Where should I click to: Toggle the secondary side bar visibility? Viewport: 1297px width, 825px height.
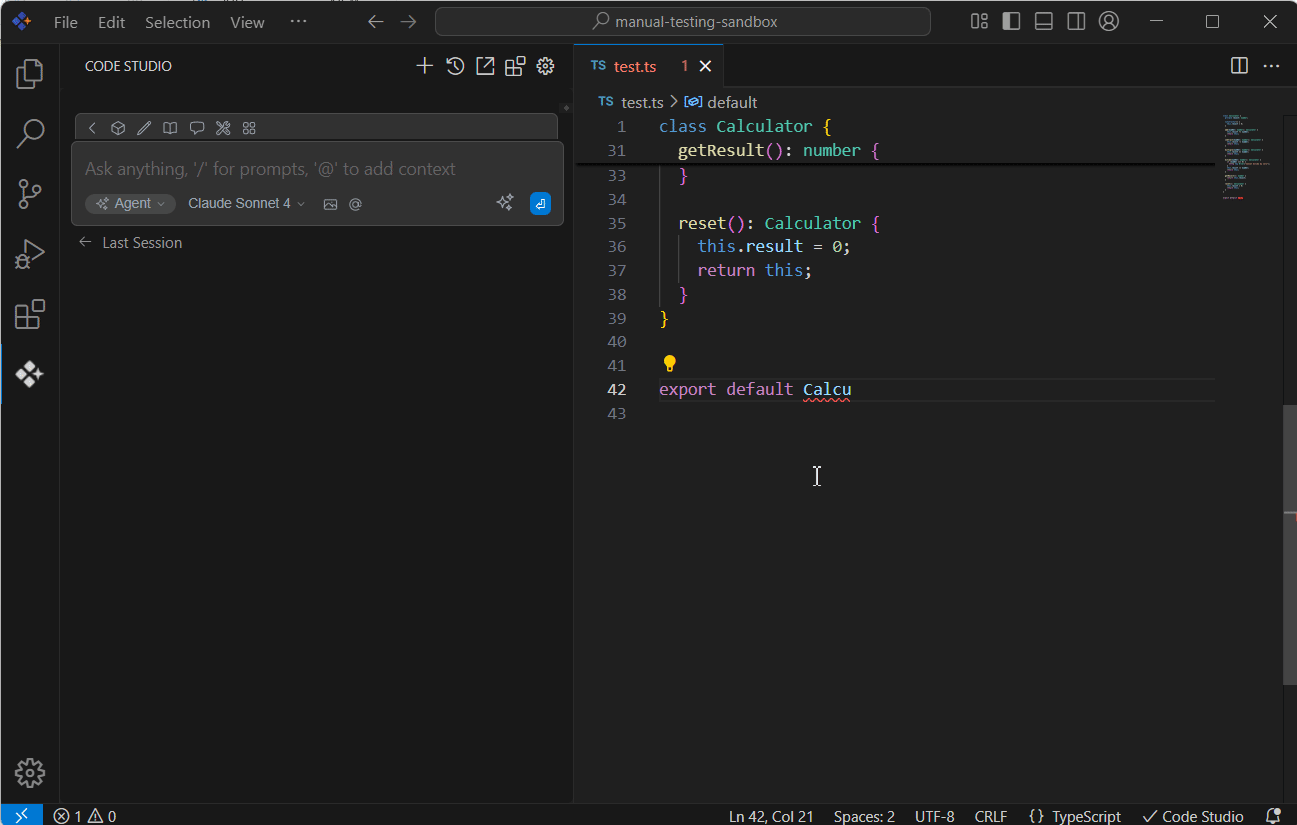coord(1075,22)
